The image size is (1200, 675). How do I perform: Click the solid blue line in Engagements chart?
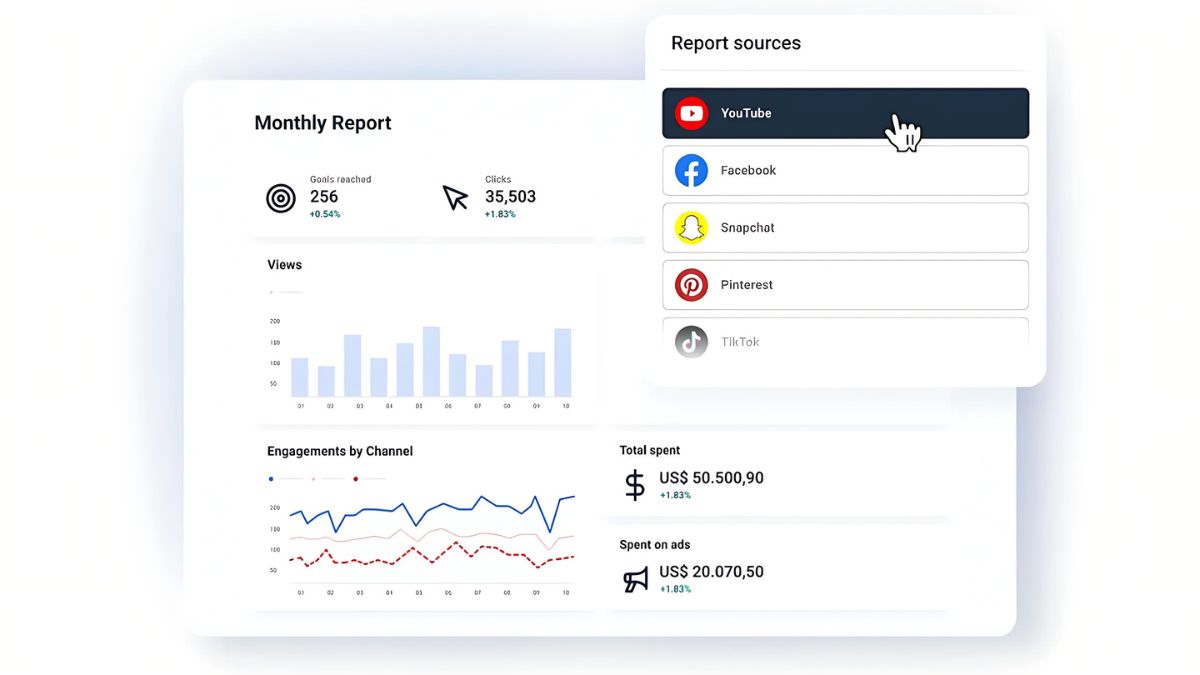click(431, 511)
